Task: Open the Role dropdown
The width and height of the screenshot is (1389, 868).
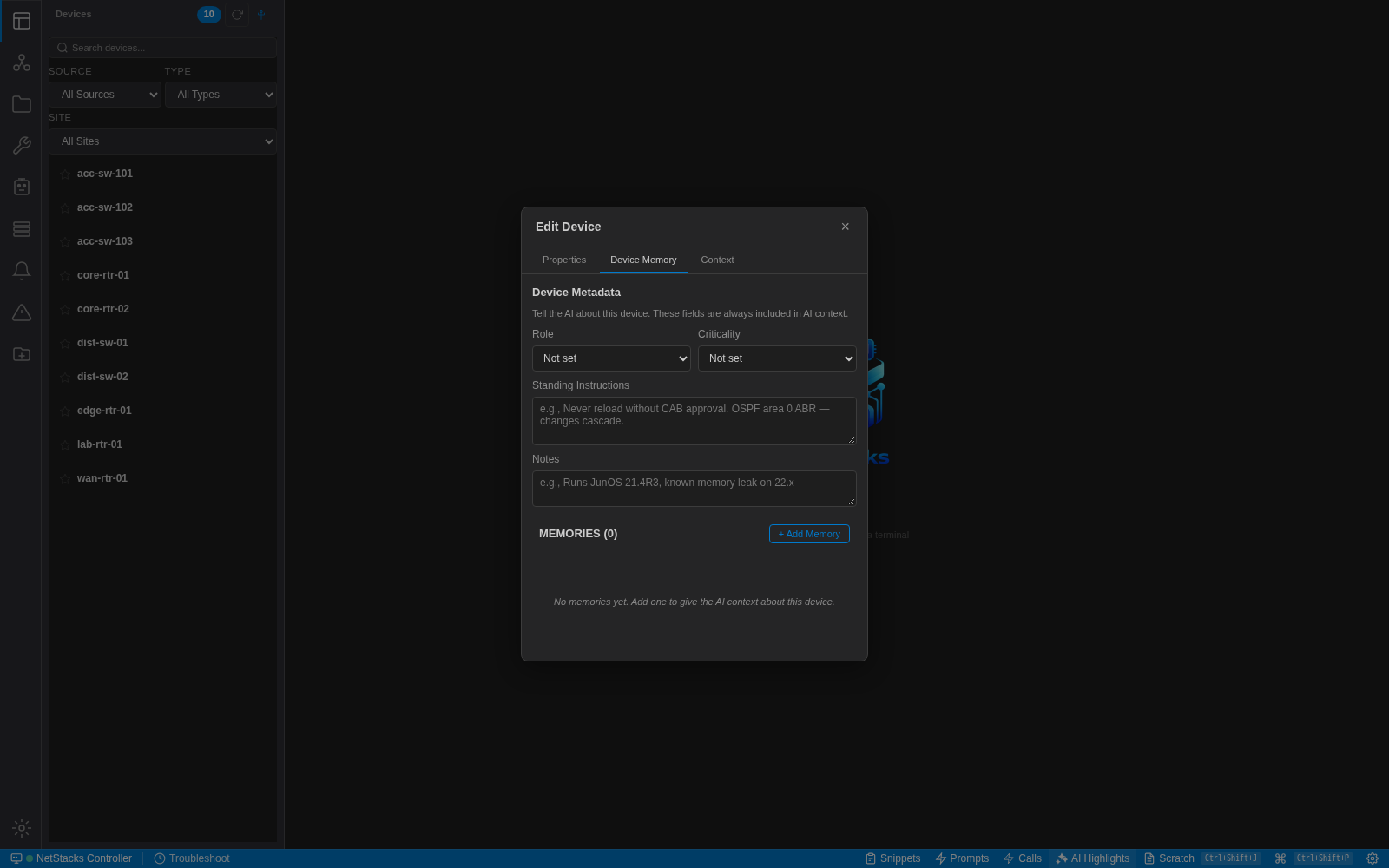Action: [611, 358]
